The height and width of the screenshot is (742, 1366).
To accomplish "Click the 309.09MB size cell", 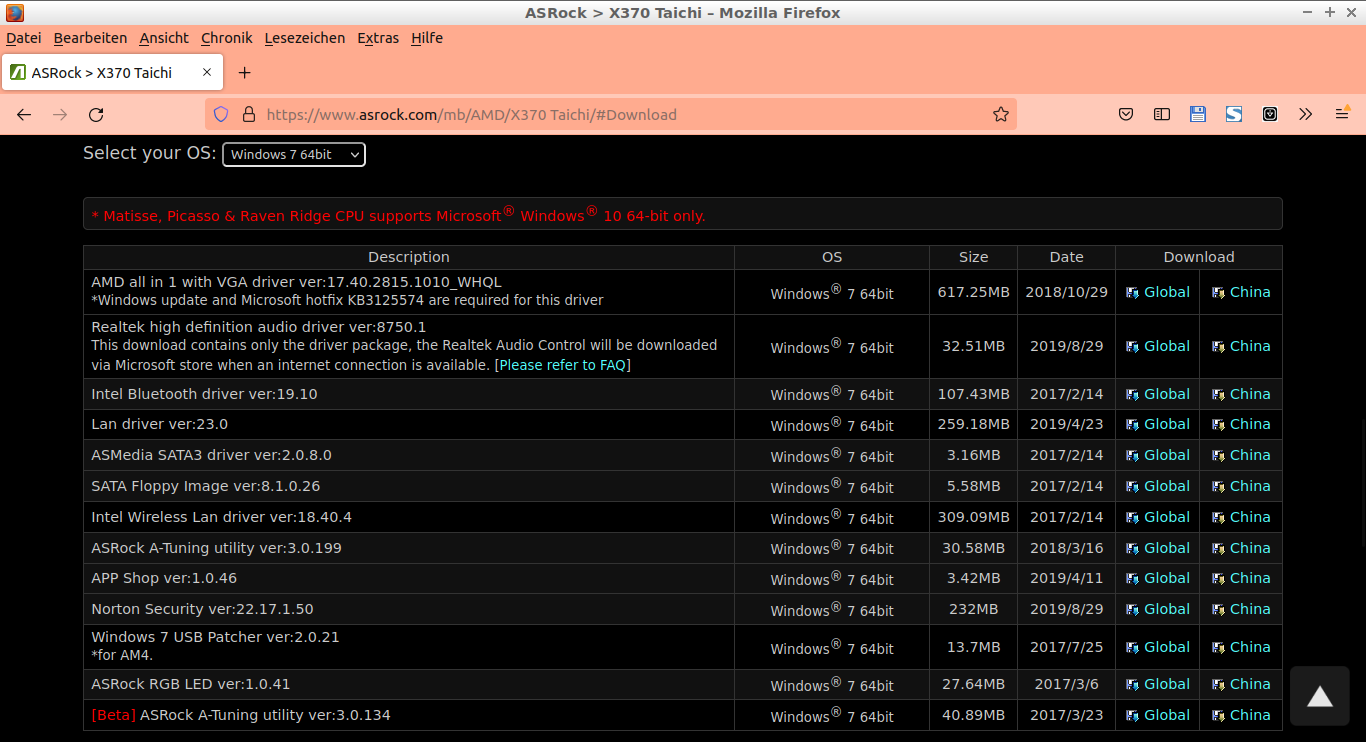I will pyautogui.click(x=973, y=517).
